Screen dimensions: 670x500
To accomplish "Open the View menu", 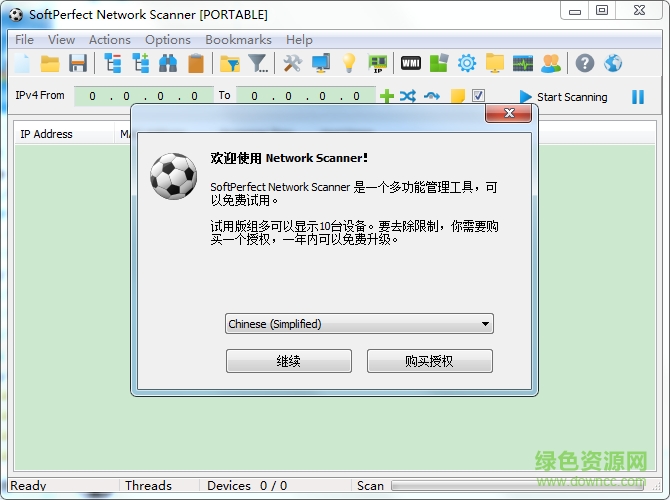I will tap(62, 40).
